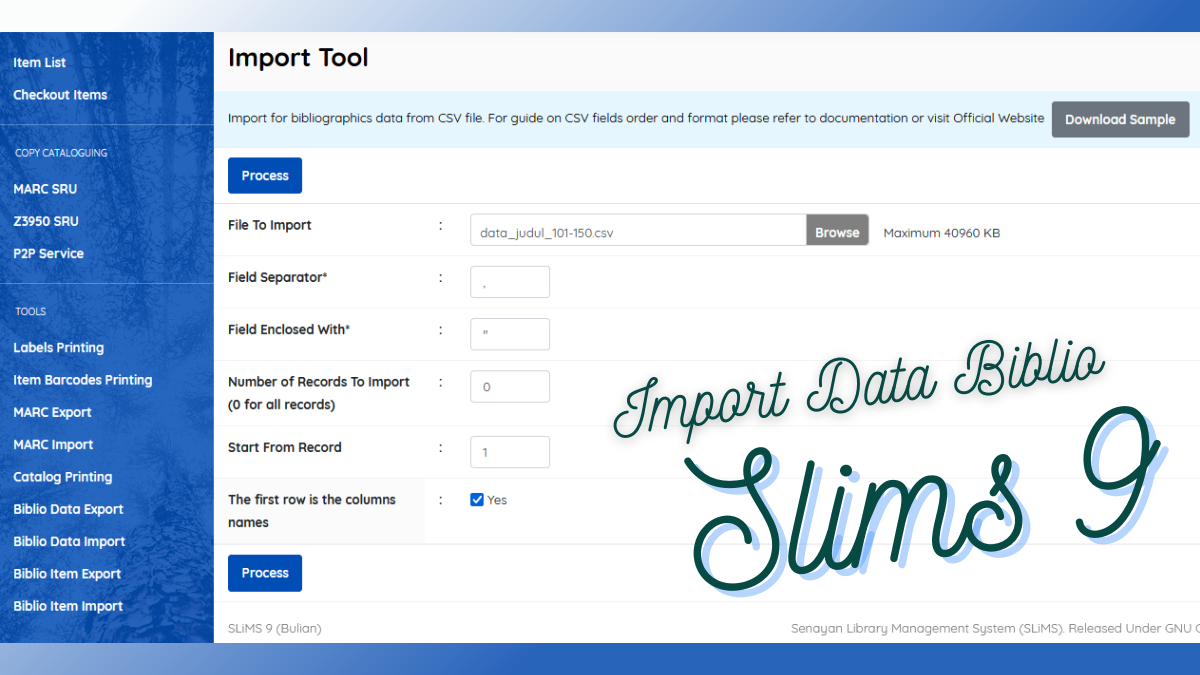Image resolution: width=1200 pixels, height=675 pixels.
Task: Open Item Barcodes Printing
Action: (x=82, y=379)
